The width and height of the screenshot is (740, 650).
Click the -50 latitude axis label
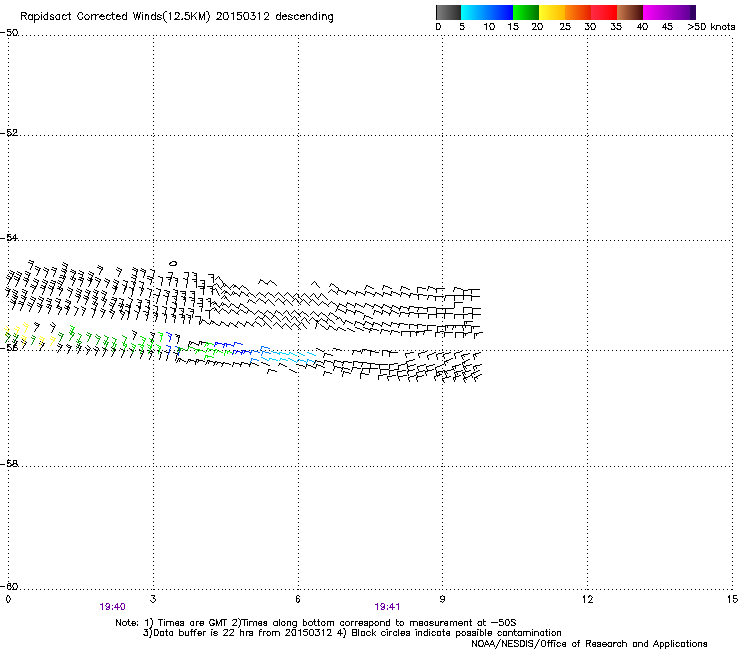coord(9,33)
